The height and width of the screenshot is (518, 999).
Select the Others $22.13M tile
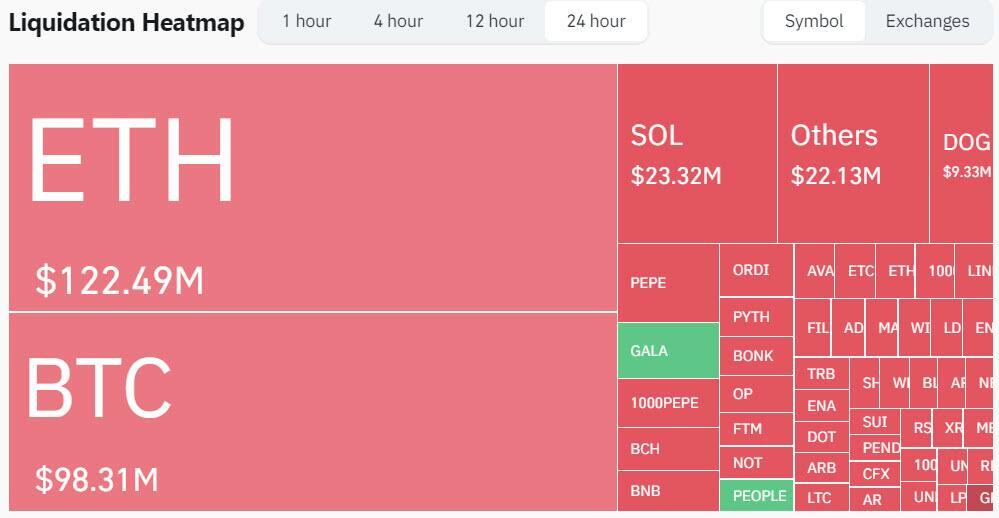coord(853,153)
